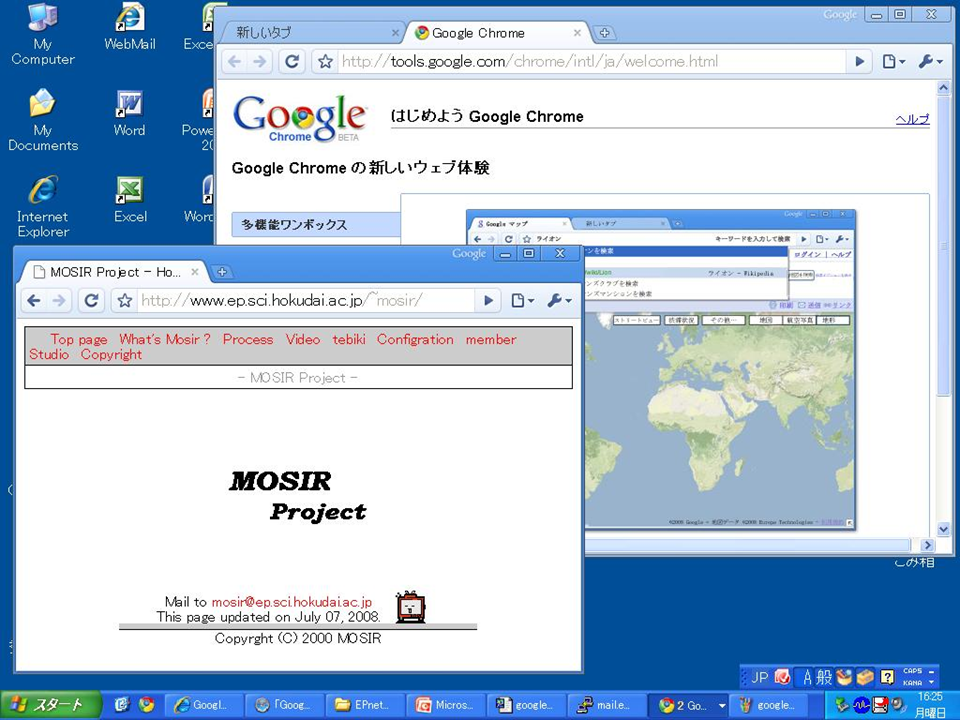This screenshot has width=960, height=720.
Task: Reload the Google Chrome welcome page
Action: (292, 61)
